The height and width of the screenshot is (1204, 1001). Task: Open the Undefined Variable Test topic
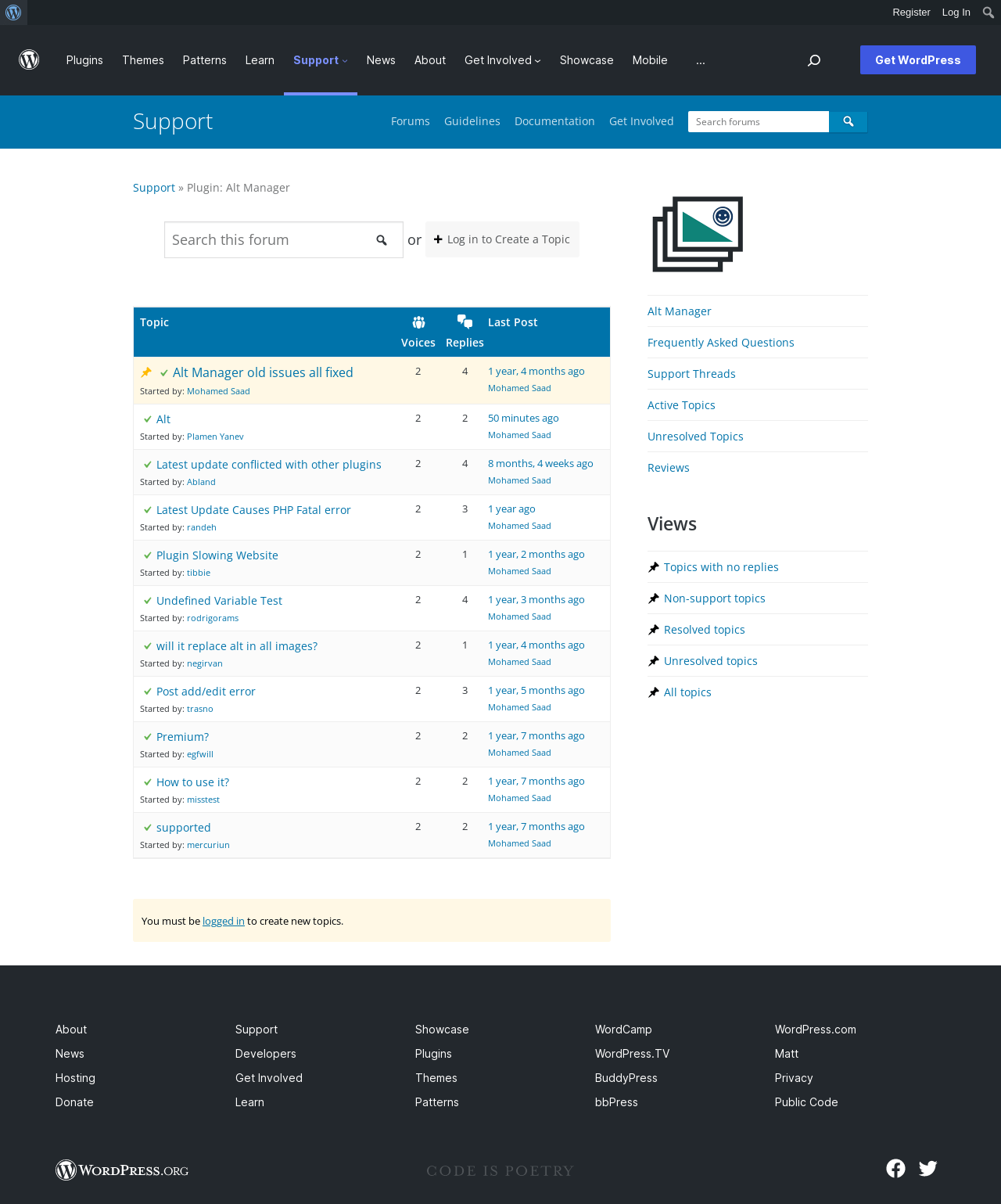coord(219,601)
